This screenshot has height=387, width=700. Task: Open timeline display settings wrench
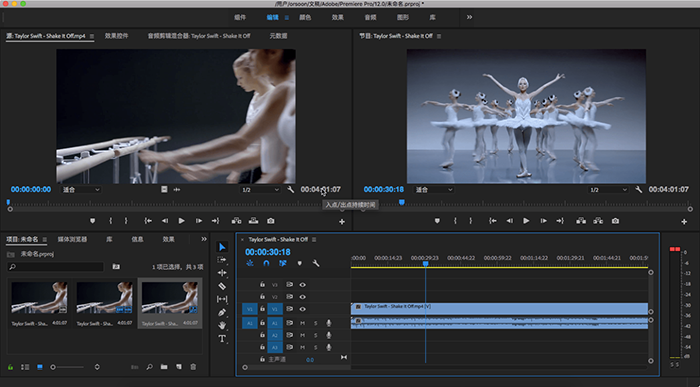point(316,263)
